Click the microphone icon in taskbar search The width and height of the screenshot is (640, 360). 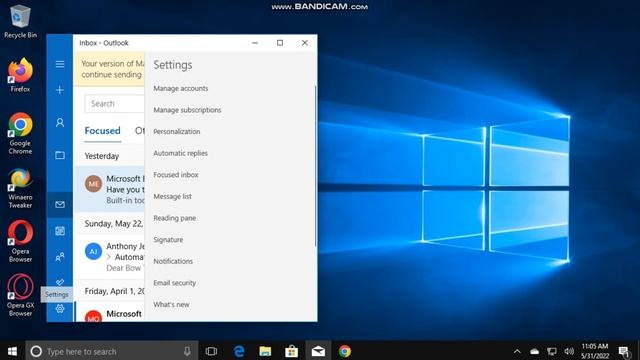(187, 351)
